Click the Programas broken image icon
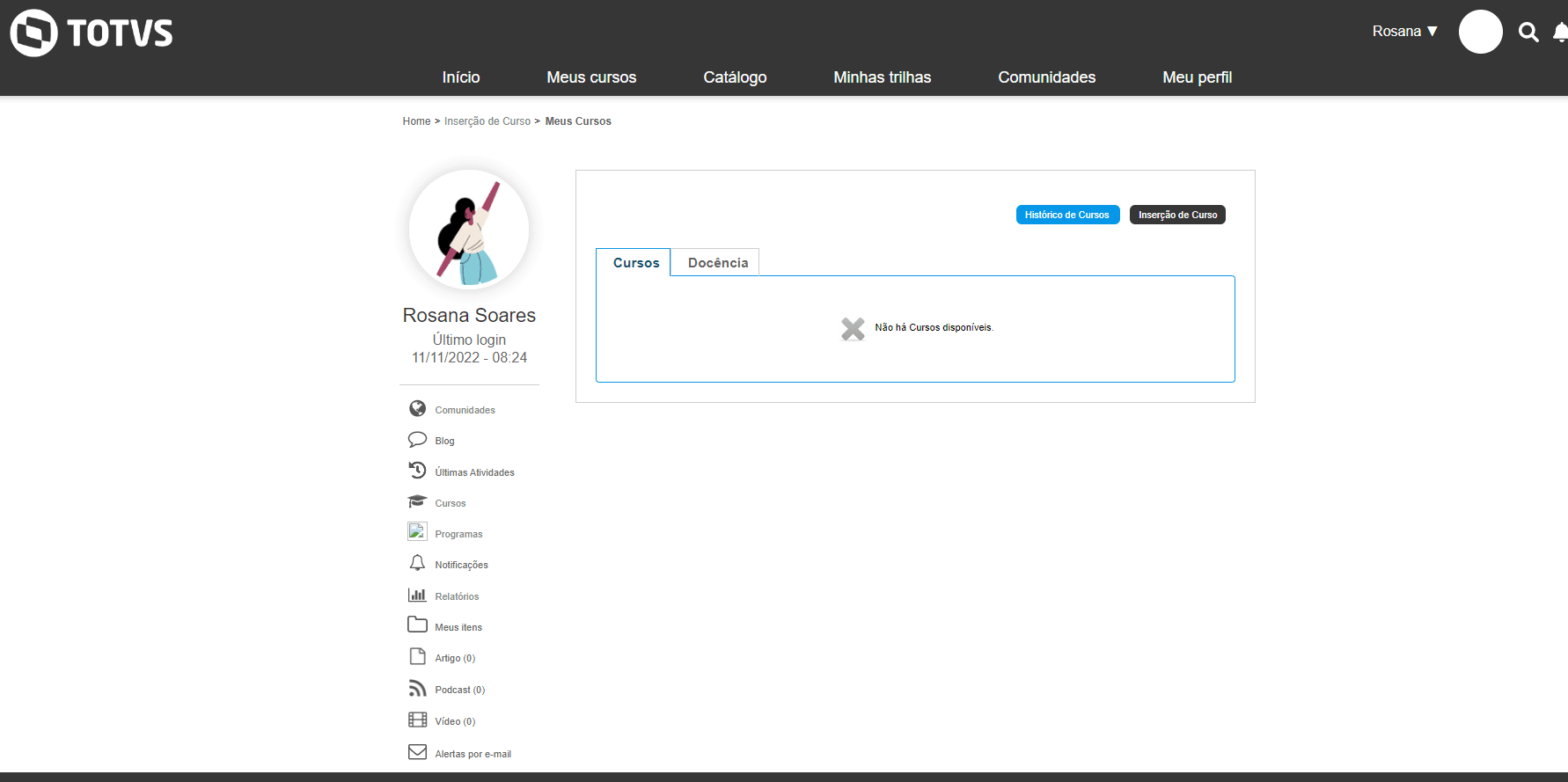 417,531
